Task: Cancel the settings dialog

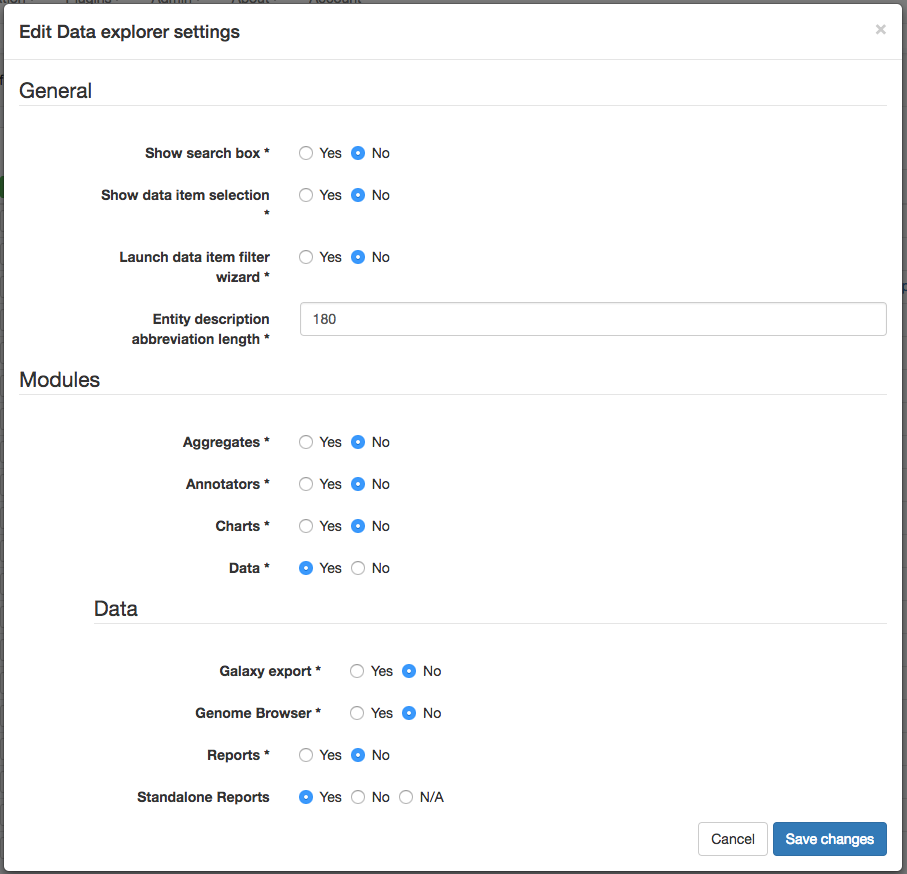Action: tap(733, 839)
